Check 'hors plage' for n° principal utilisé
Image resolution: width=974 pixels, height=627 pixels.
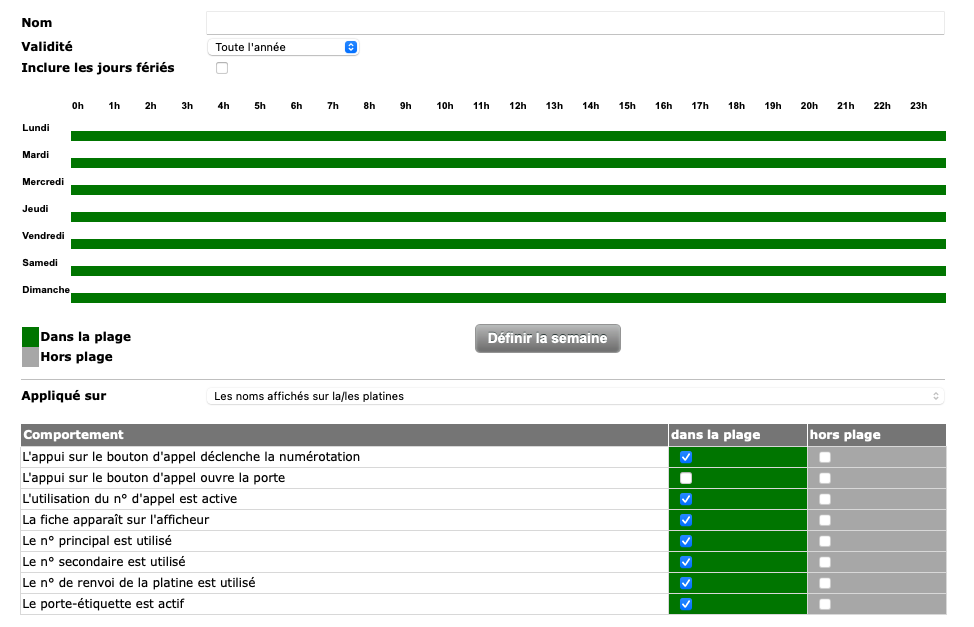point(825,541)
